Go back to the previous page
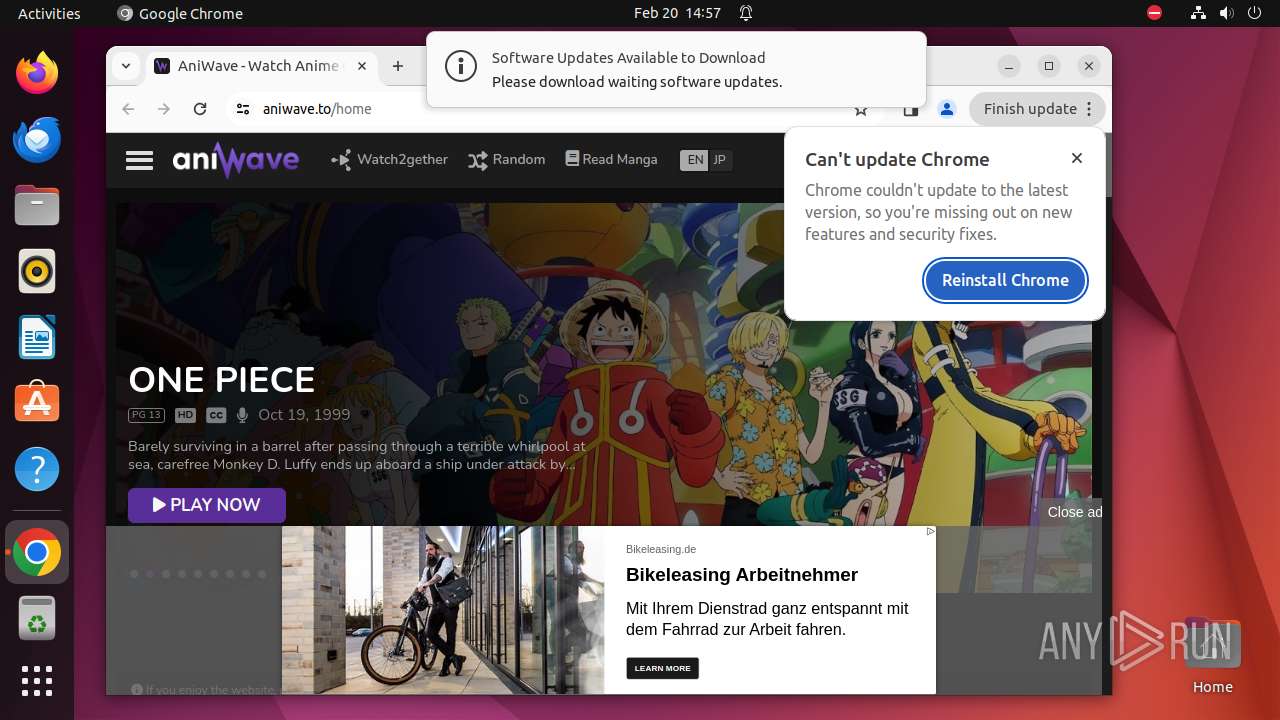The height and width of the screenshot is (720, 1280). coord(128,109)
